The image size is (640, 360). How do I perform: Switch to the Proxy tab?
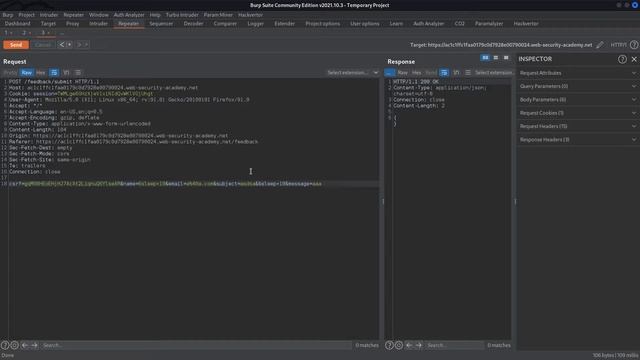[73, 24]
